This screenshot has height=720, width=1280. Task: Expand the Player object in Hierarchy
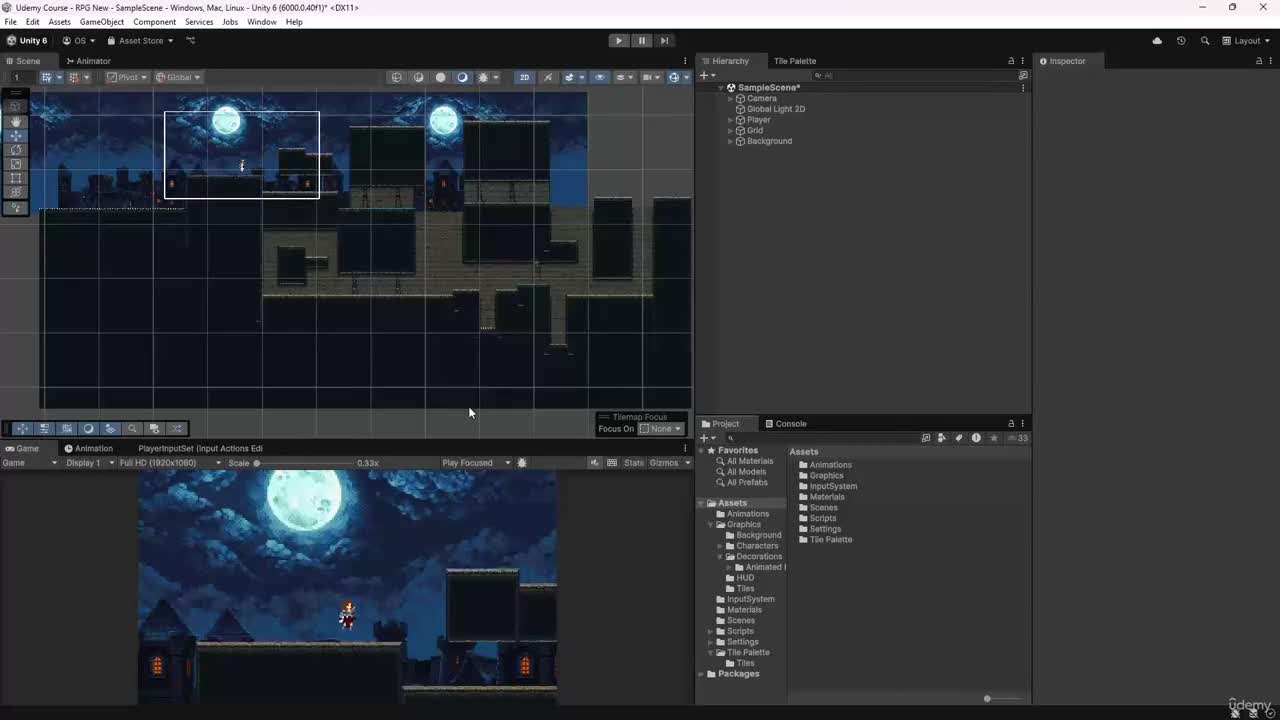pos(731,120)
